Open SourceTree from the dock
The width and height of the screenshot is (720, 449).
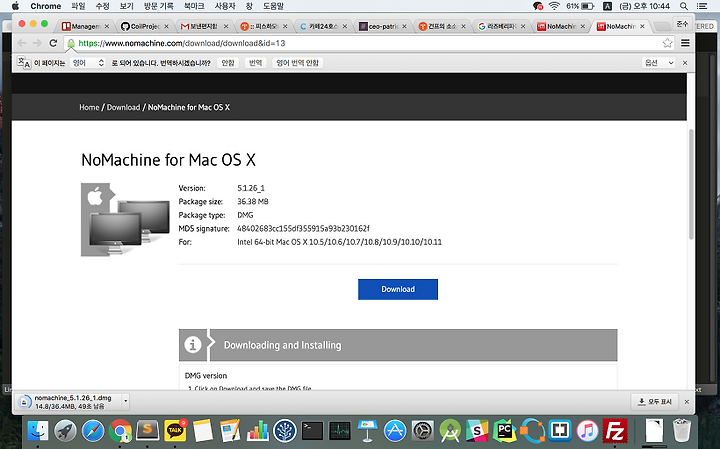click(x=285, y=431)
